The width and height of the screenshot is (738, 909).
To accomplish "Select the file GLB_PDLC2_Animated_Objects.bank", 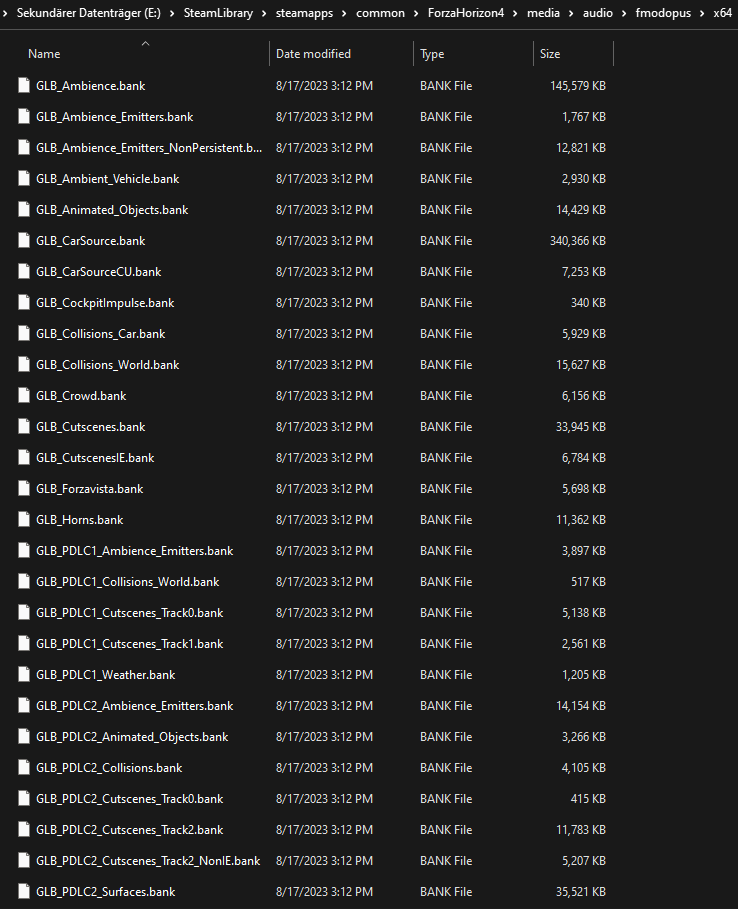I will [x=132, y=737].
